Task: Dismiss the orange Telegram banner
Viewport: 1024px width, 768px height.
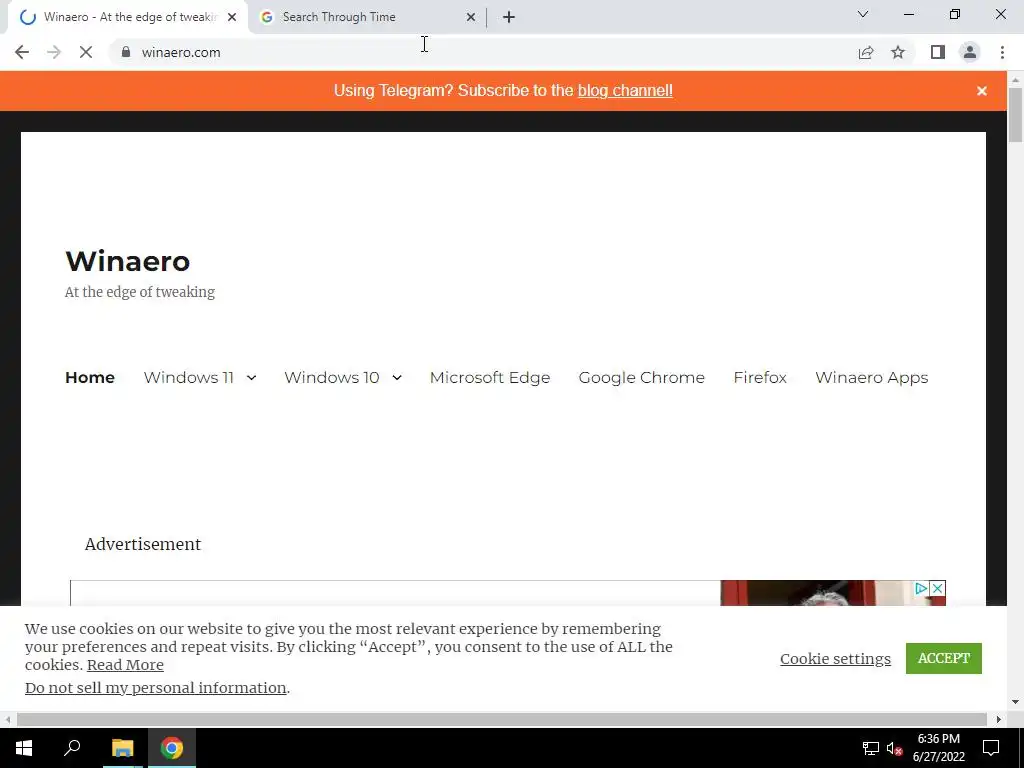Action: (x=982, y=91)
